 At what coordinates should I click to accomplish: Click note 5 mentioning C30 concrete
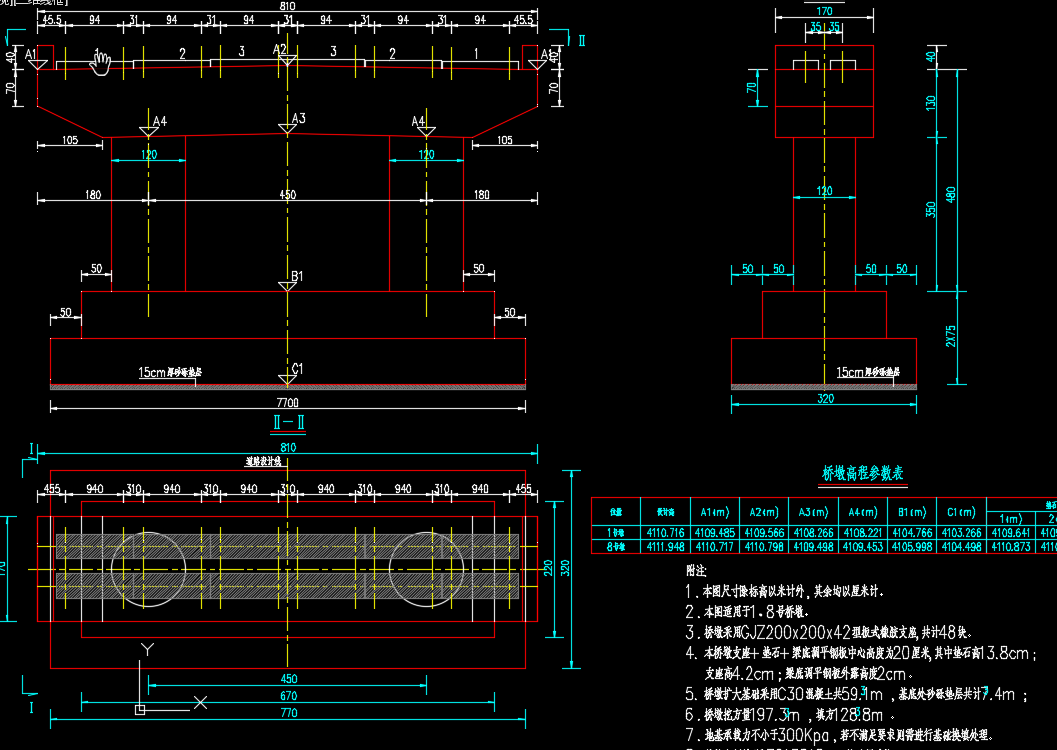pos(856,694)
